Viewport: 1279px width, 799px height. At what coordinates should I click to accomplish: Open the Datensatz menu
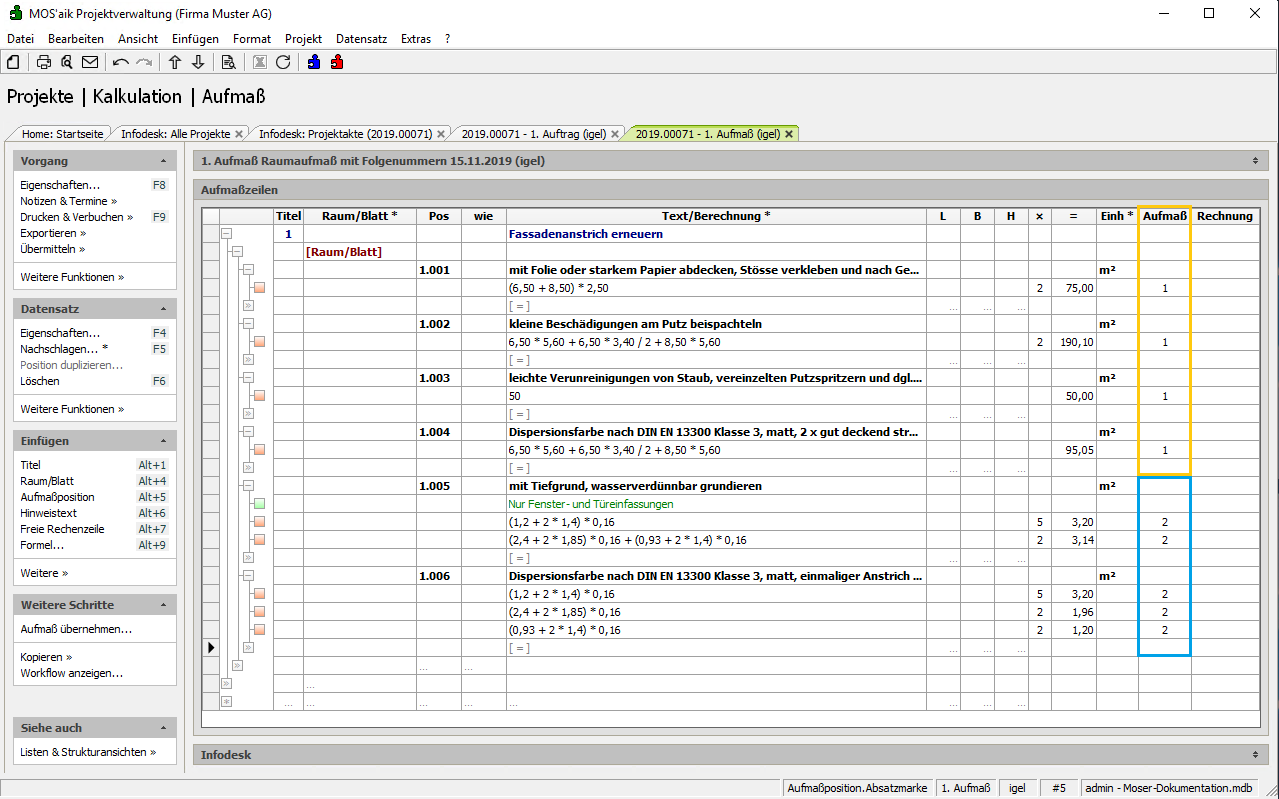click(361, 39)
